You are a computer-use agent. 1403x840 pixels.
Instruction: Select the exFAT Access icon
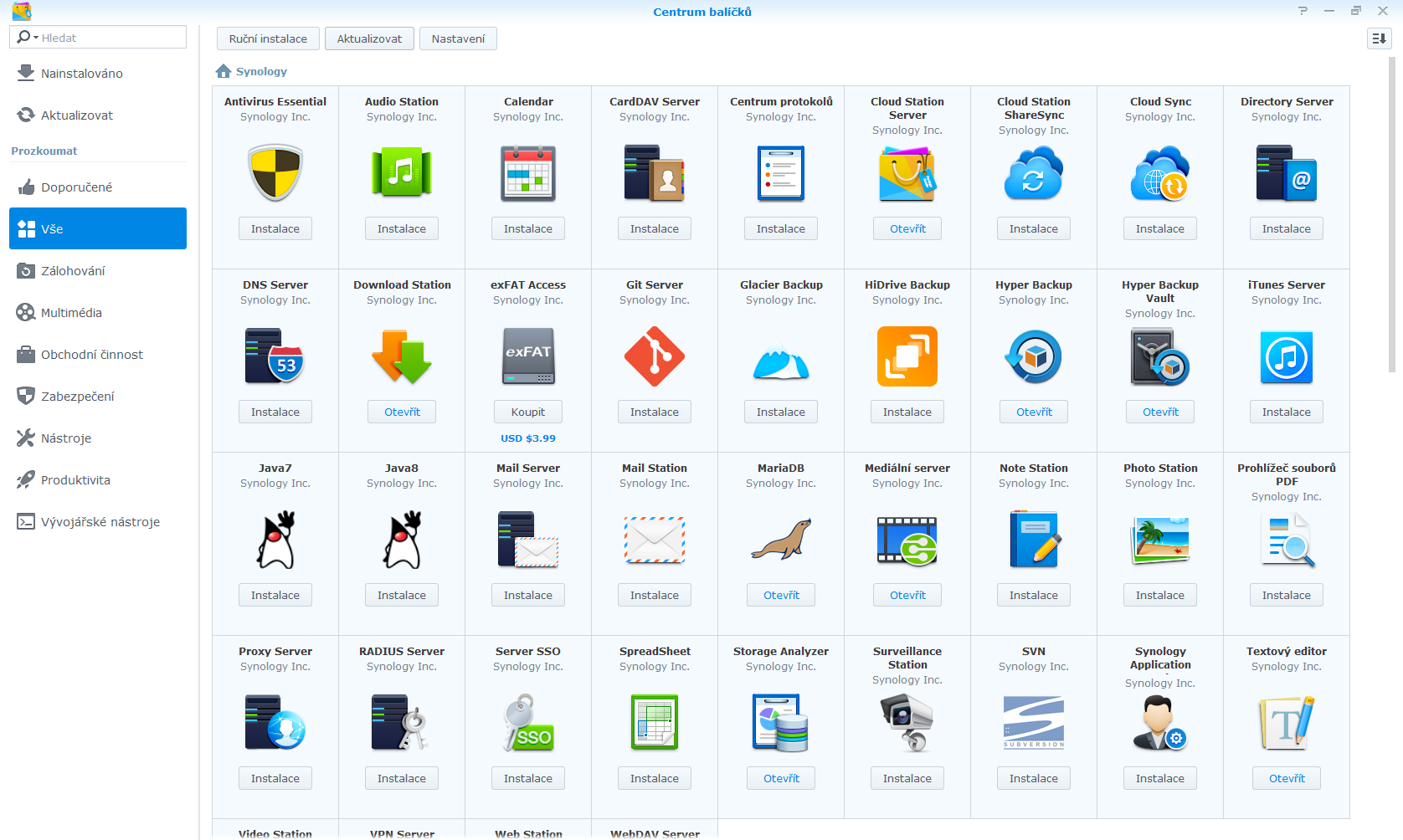[x=528, y=356]
